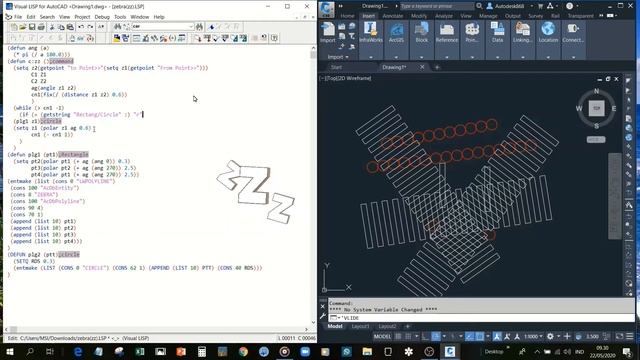
Task: Close the Drawing1 file tab
Action: coord(422,67)
